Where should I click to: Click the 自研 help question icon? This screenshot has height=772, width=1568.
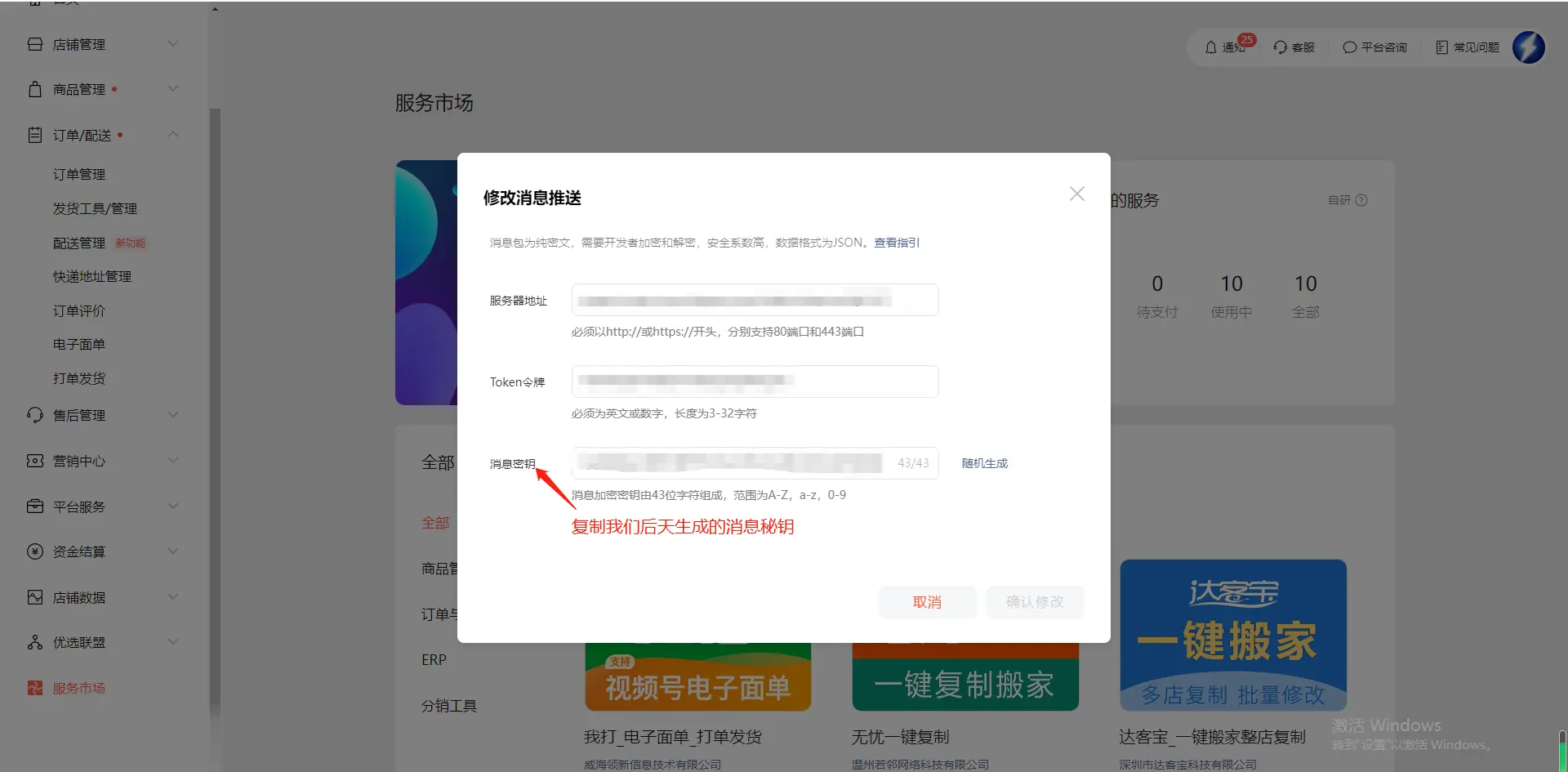[x=1361, y=200]
